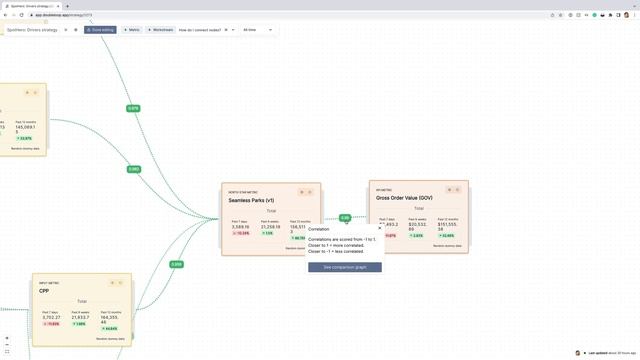Click See comparison graph button
The image size is (640, 360).
345,267
